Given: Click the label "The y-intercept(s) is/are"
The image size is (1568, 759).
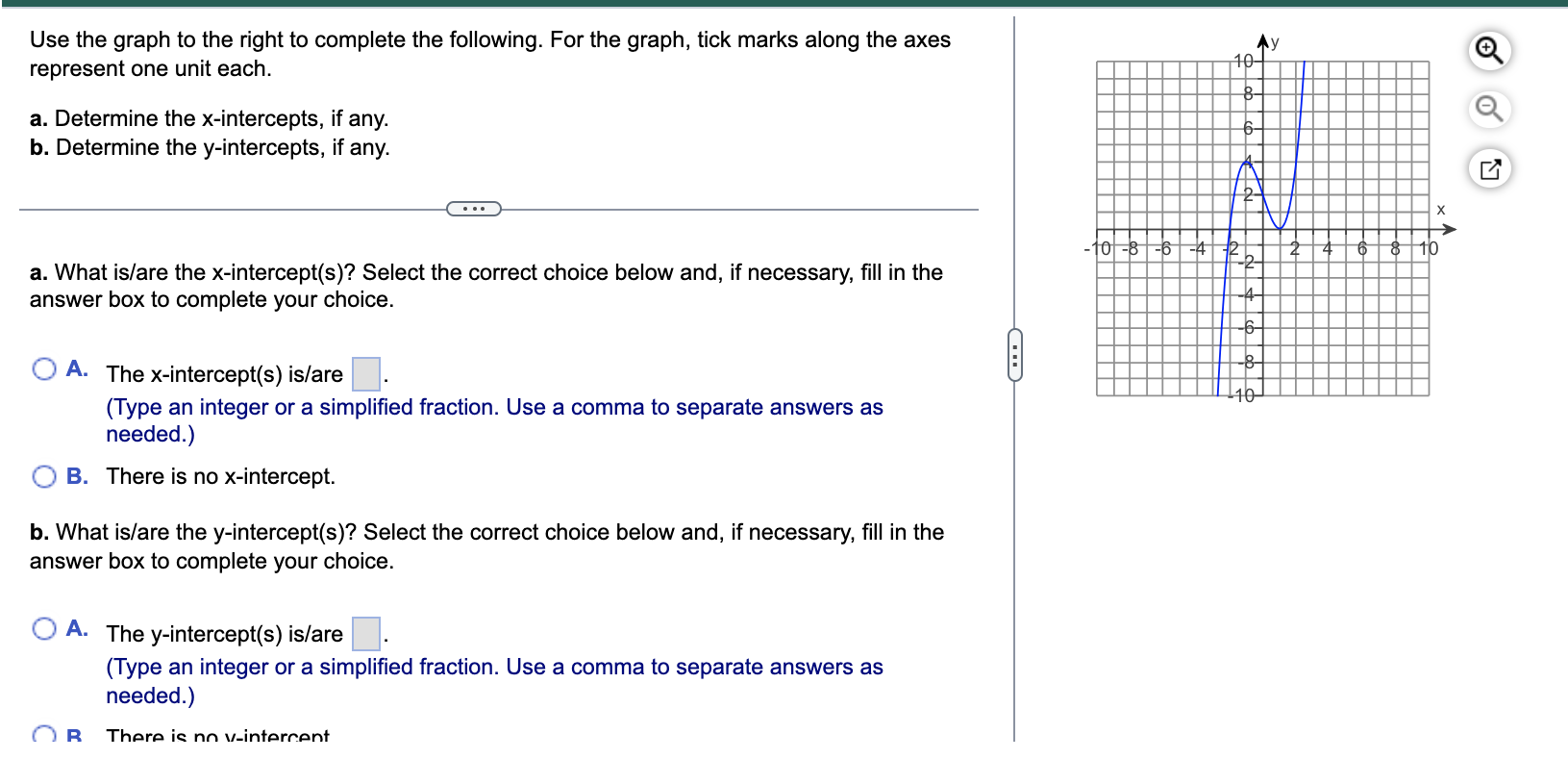Looking at the screenshot, I should [223, 634].
